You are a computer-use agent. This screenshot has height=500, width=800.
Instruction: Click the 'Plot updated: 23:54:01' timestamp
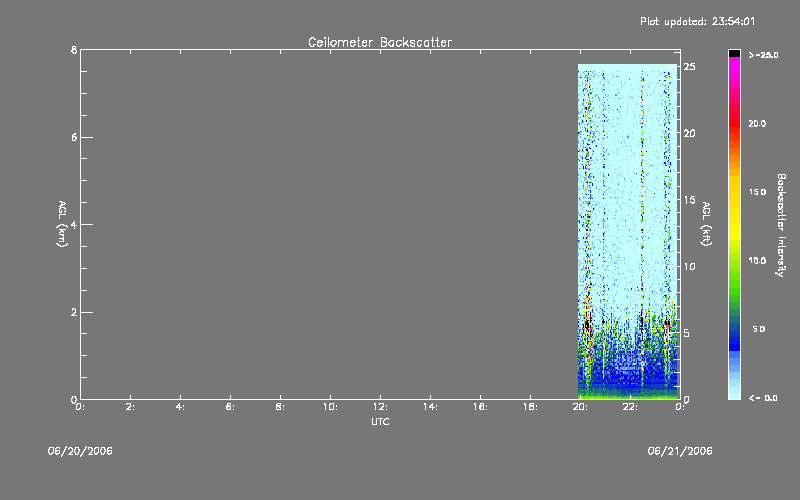697,21
